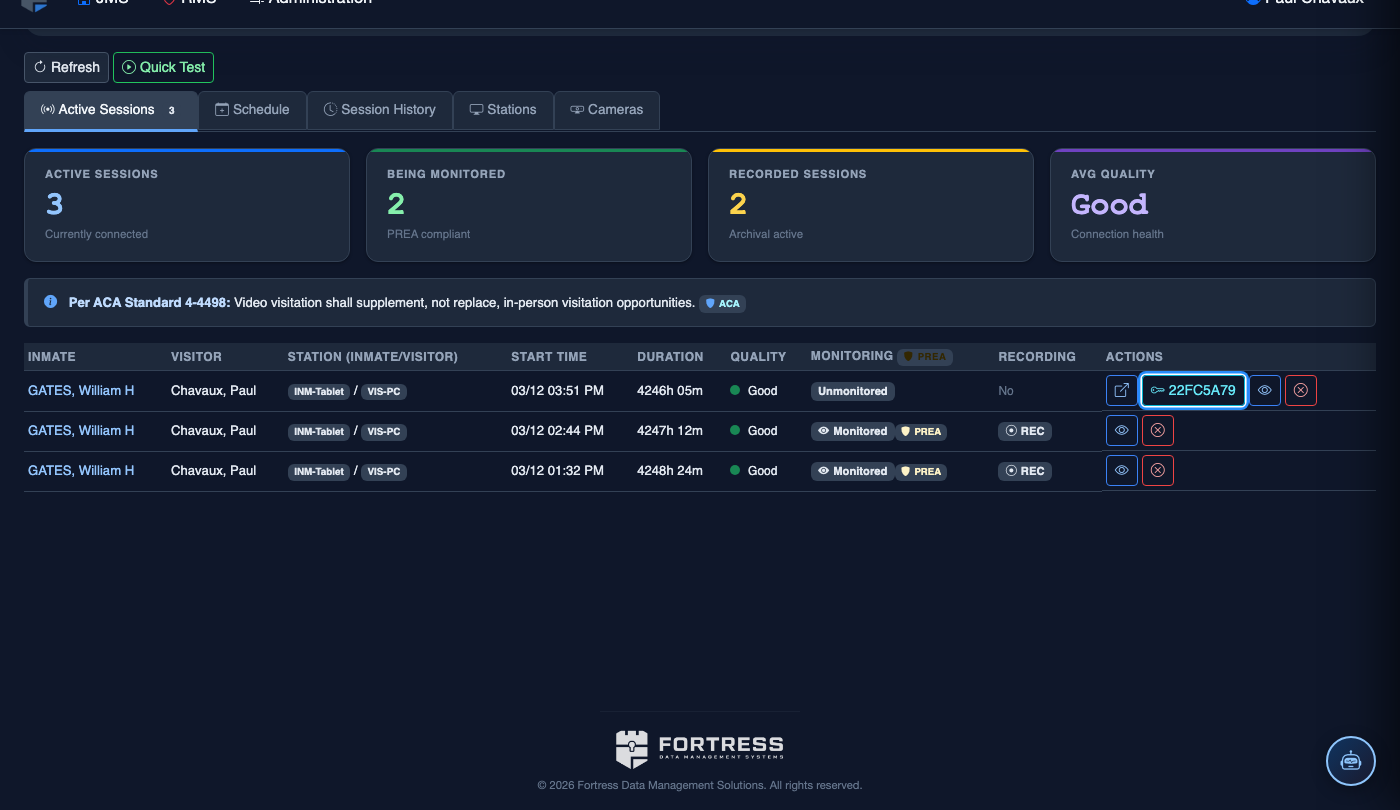Click the ACA badge in the notice
This screenshot has height=810, width=1400.
[x=722, y=303]
